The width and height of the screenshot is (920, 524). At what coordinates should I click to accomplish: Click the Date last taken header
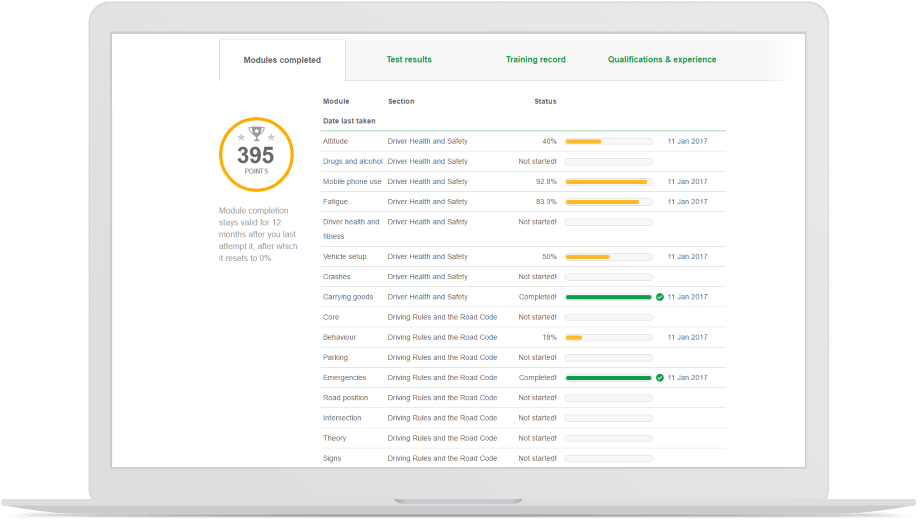pos(349,121)
